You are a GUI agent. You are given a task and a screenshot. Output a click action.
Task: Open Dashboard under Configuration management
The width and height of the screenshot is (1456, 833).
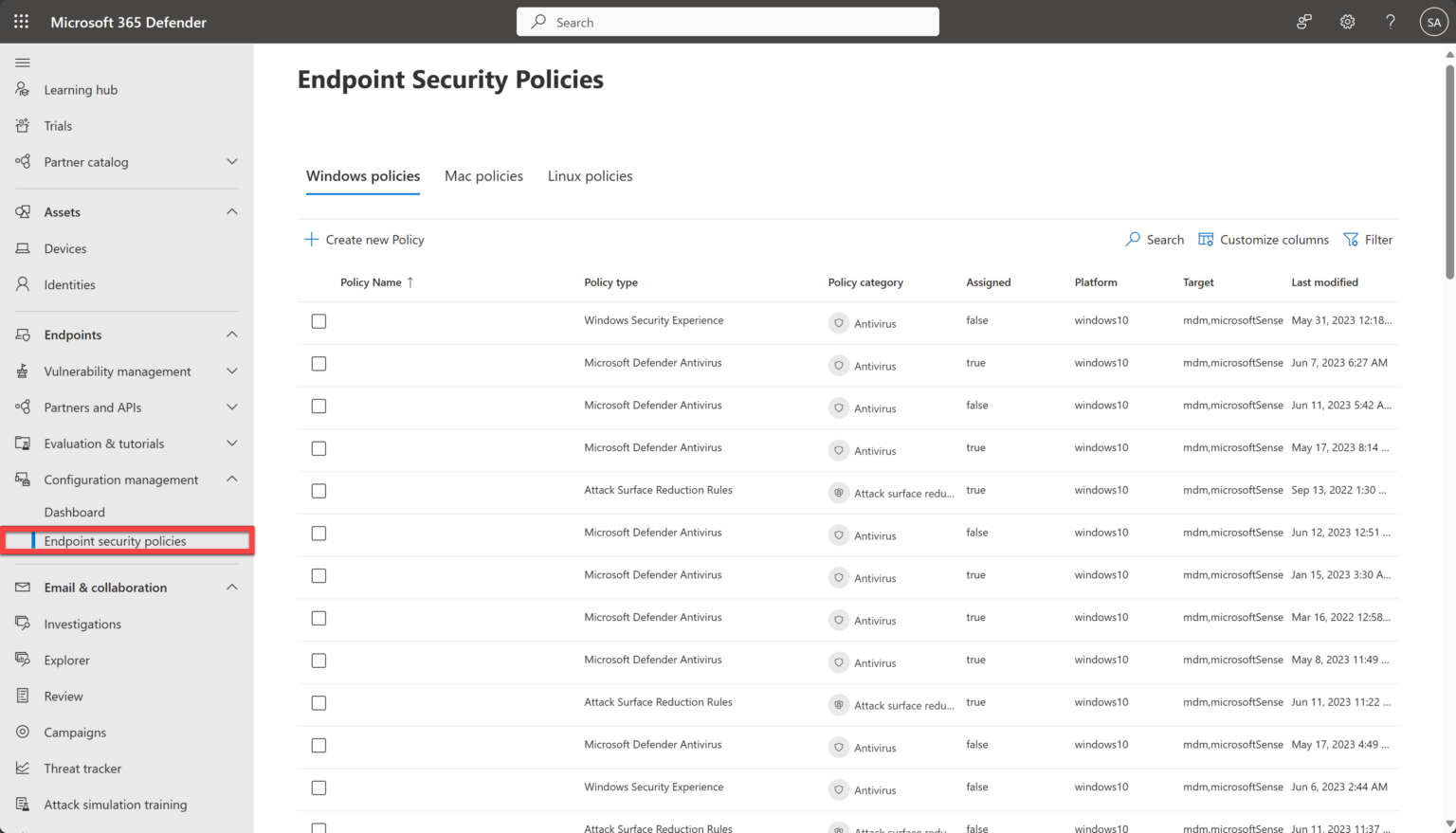(74, 512)
